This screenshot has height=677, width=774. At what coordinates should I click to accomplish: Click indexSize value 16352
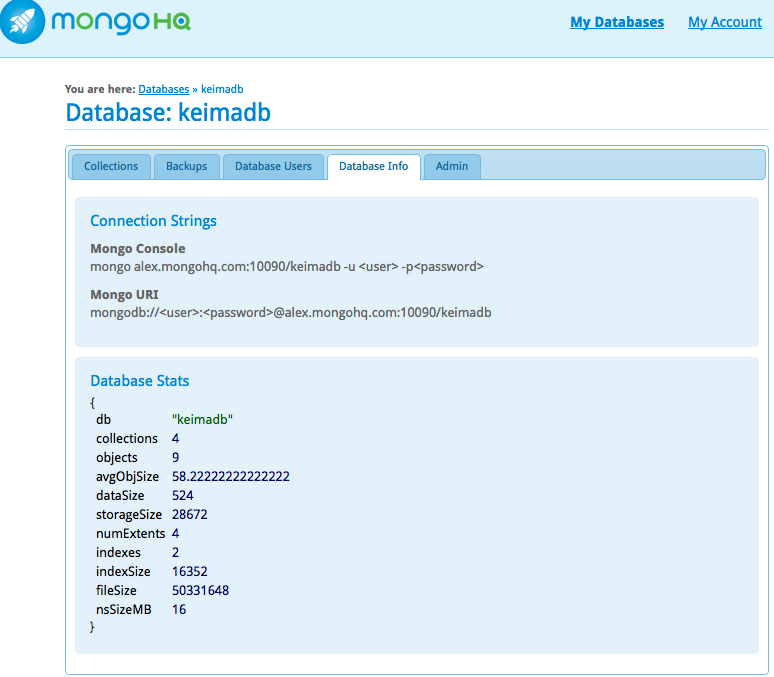(190, 572)
